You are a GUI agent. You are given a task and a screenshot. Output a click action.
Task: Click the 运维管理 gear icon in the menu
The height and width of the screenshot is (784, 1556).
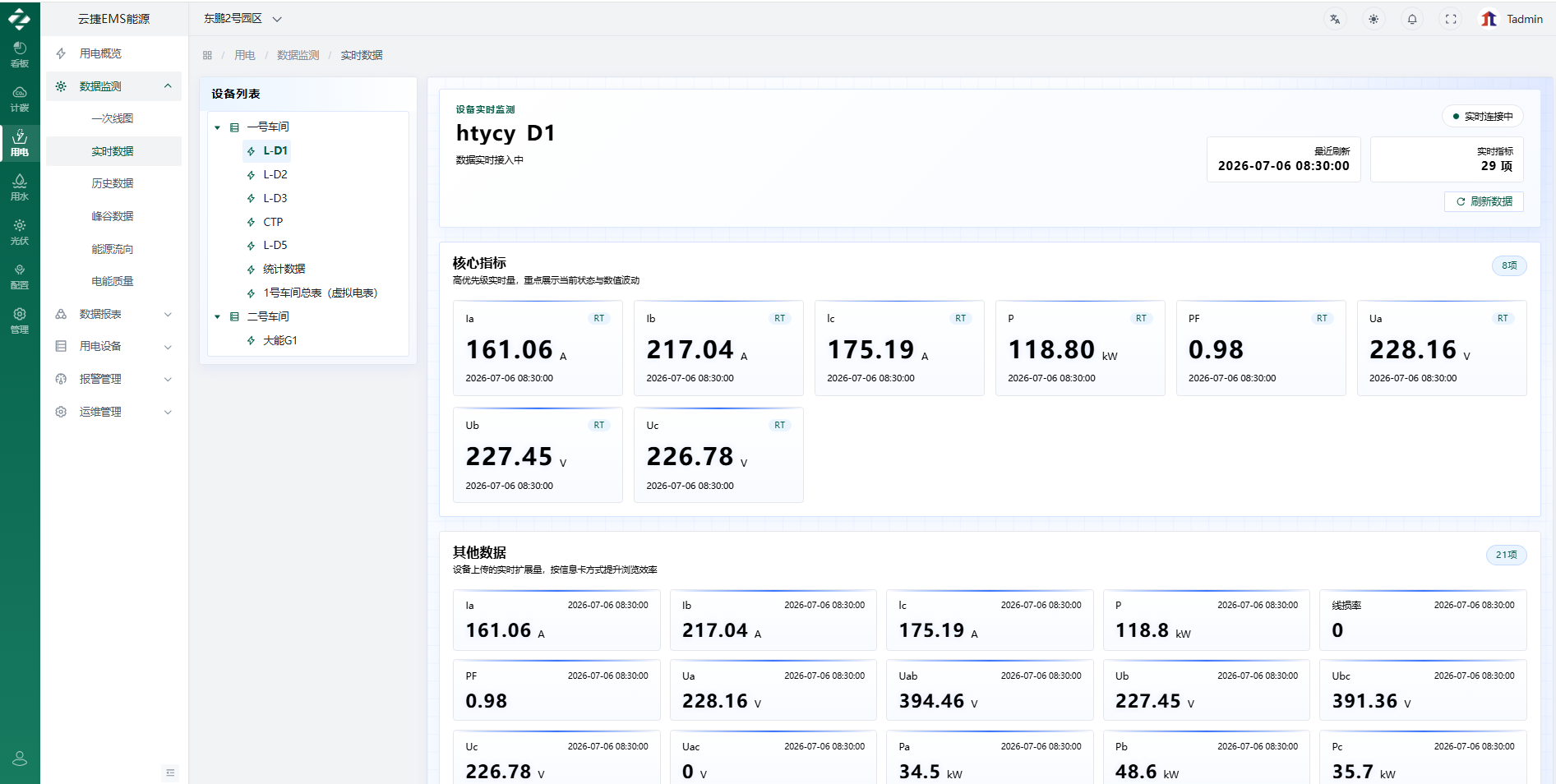(61, 412)
